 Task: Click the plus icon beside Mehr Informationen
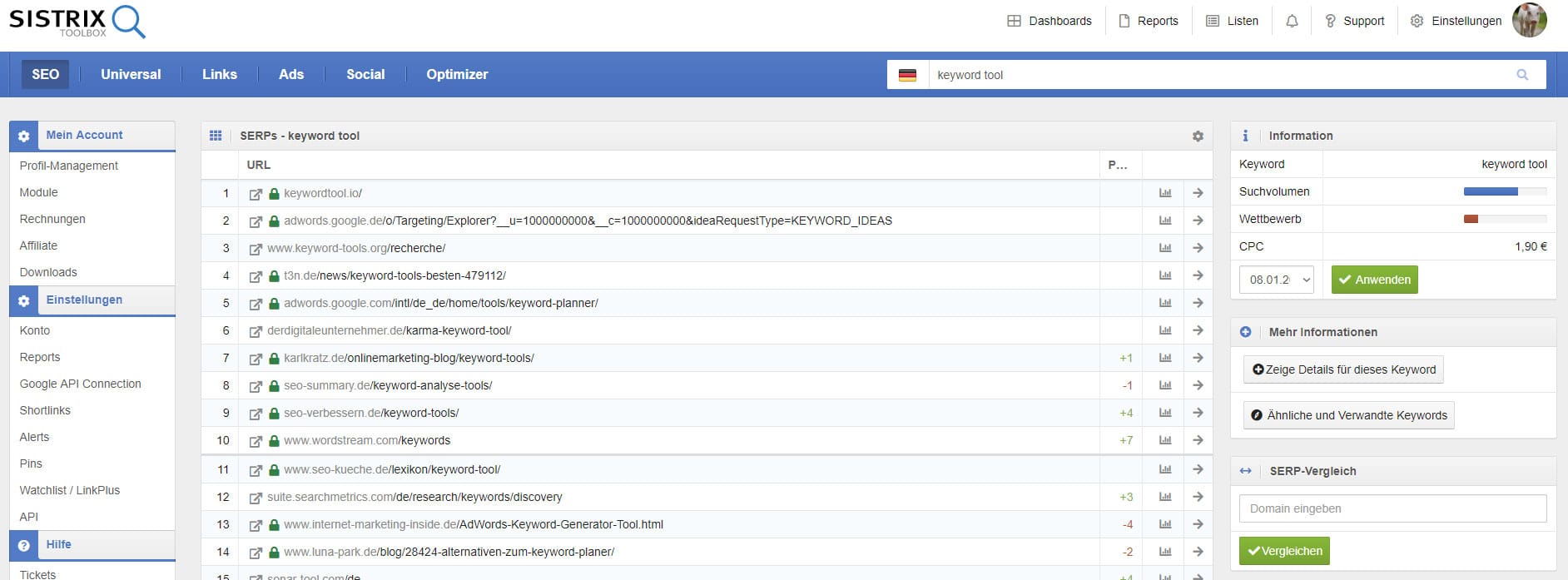(x=1245, y=332)
